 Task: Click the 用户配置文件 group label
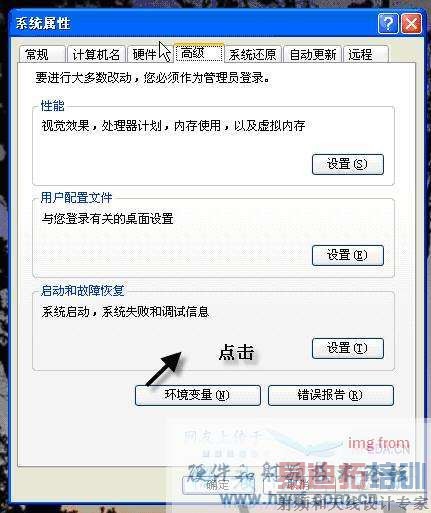76,198
